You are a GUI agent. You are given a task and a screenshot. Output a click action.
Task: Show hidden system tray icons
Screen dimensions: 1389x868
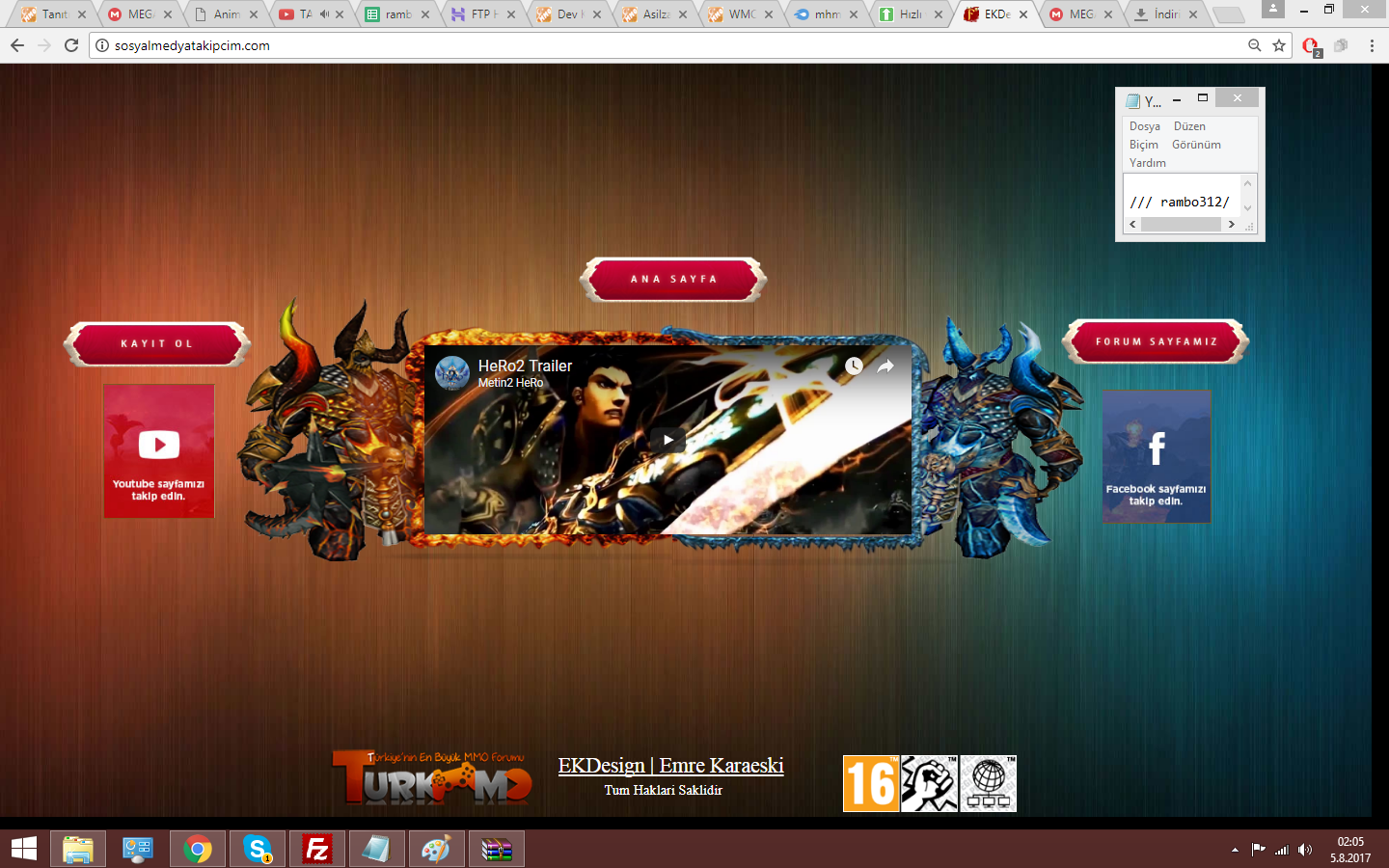point(1235,850)
